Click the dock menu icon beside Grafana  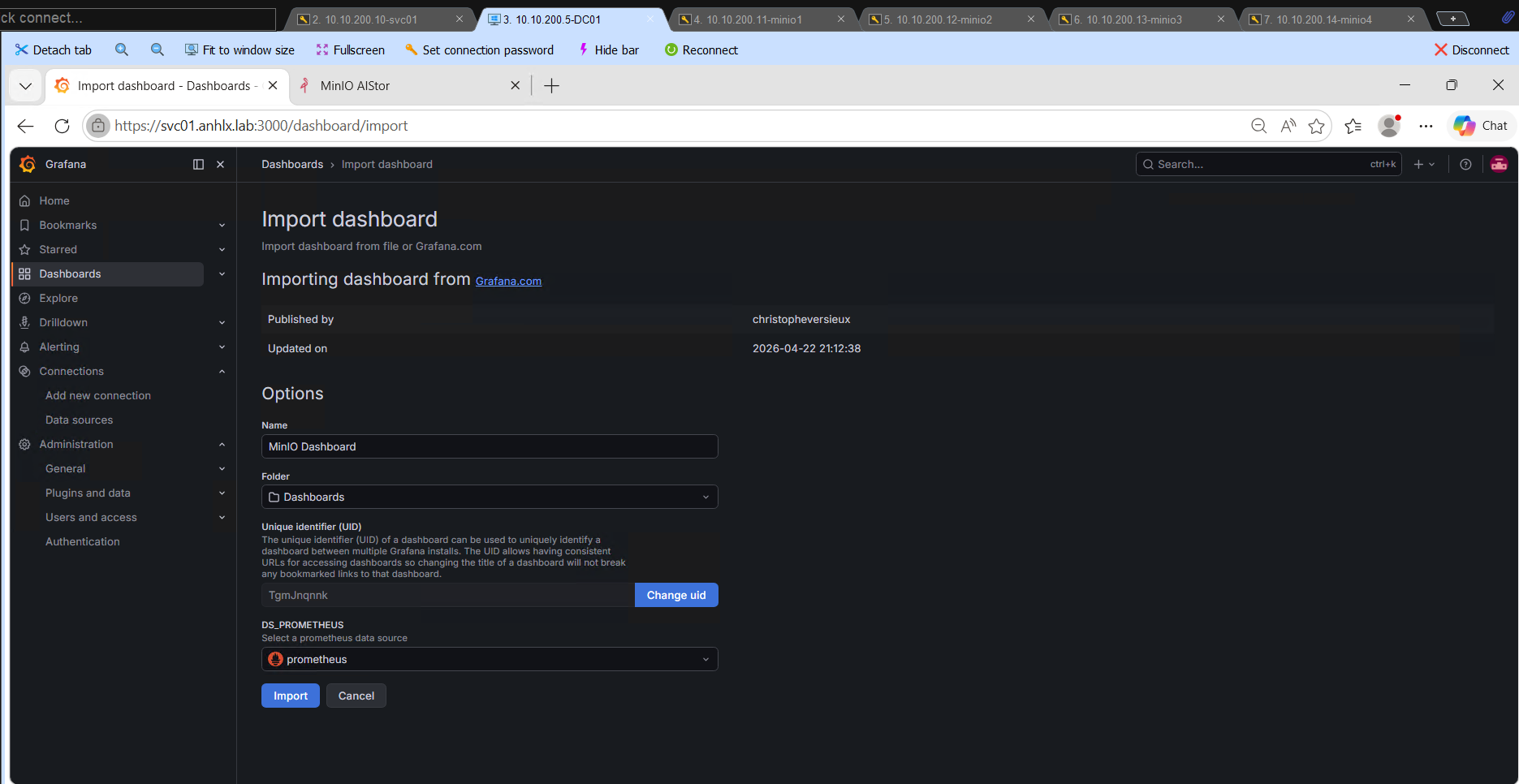point(198,164)
